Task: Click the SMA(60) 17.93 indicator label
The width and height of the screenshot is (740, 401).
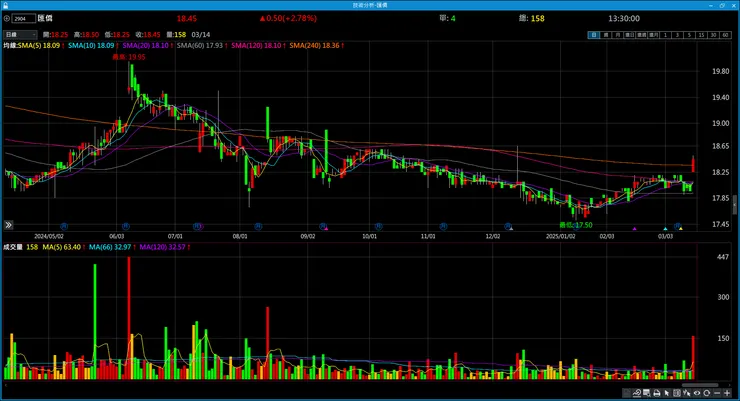Action: point(200,45)
